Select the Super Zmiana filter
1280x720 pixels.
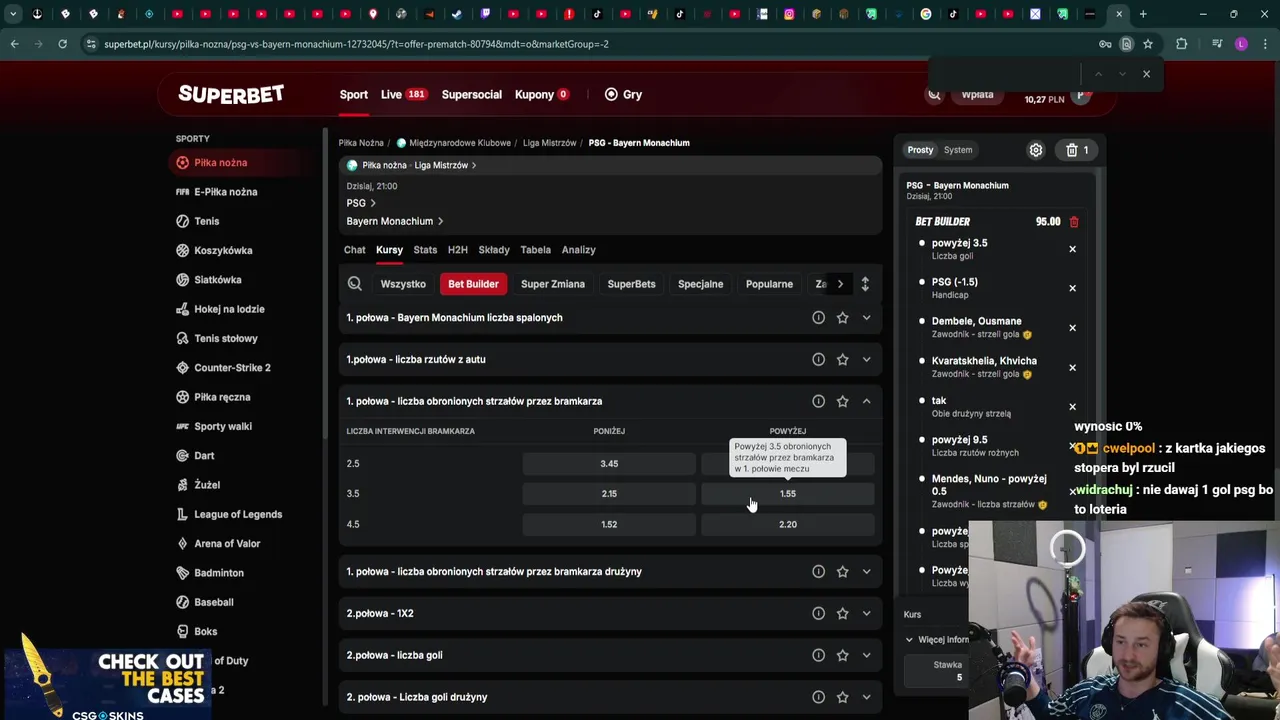click(x=553, y=284)
